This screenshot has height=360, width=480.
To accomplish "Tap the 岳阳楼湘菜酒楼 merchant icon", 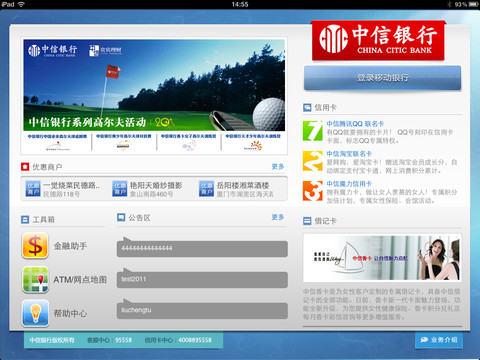I will tap(206, 189).
